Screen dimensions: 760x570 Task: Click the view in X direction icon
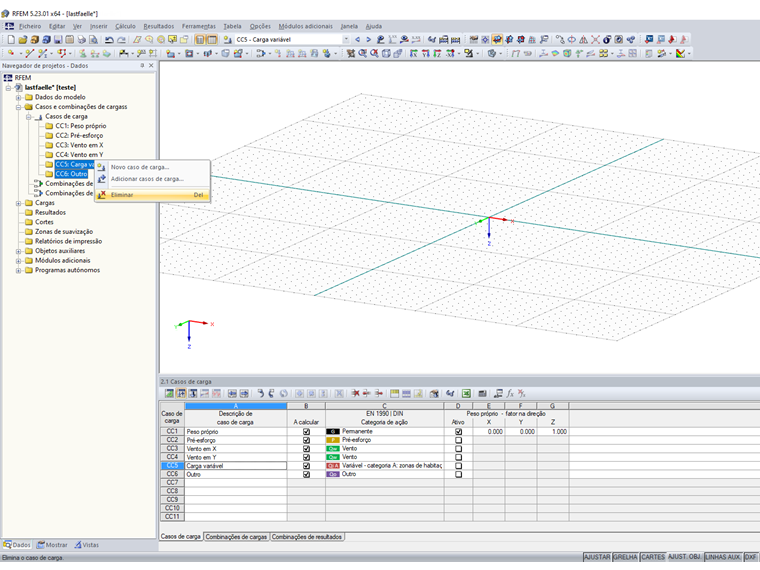[414, 53]
